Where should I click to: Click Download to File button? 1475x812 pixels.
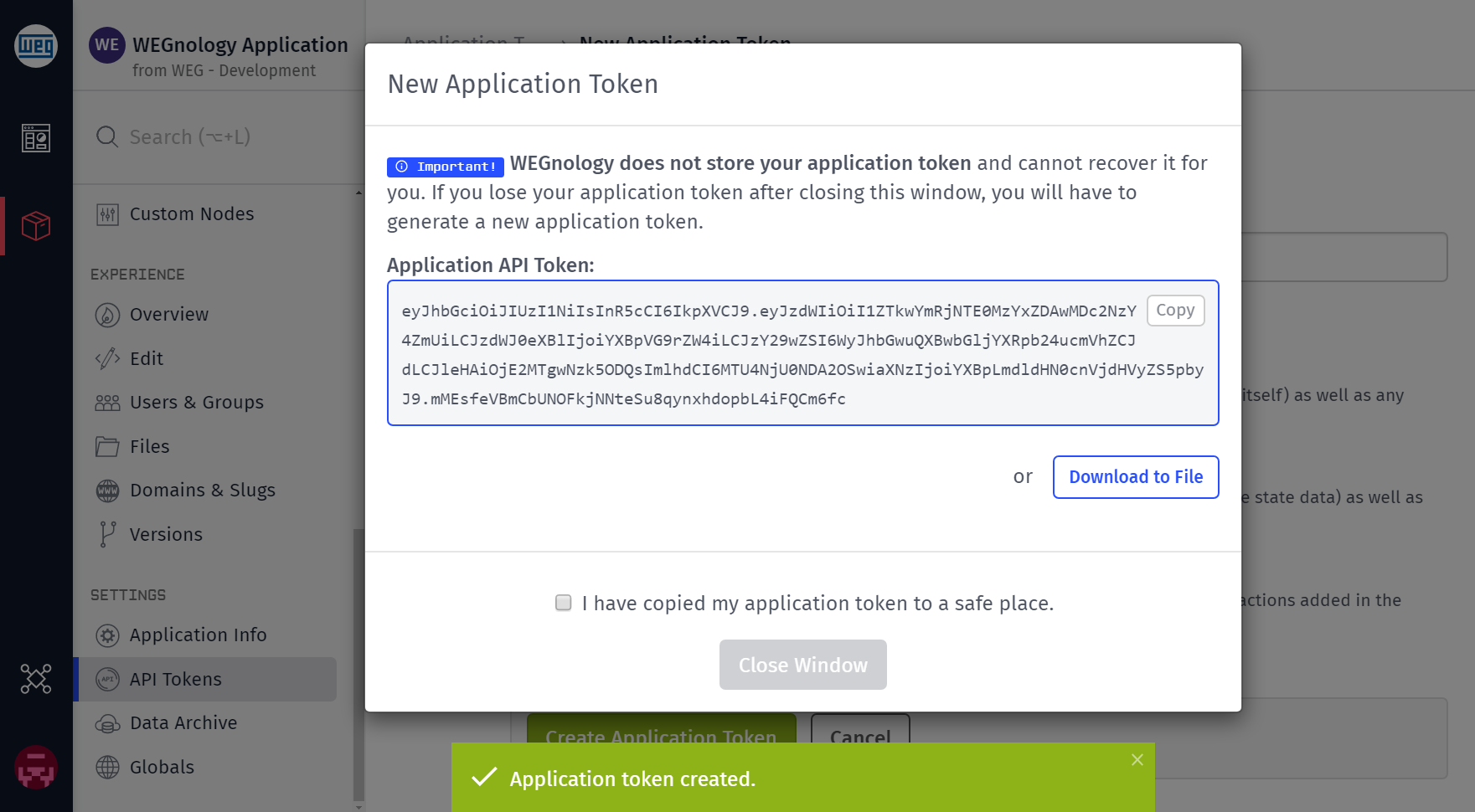(x=1135, y=477)
